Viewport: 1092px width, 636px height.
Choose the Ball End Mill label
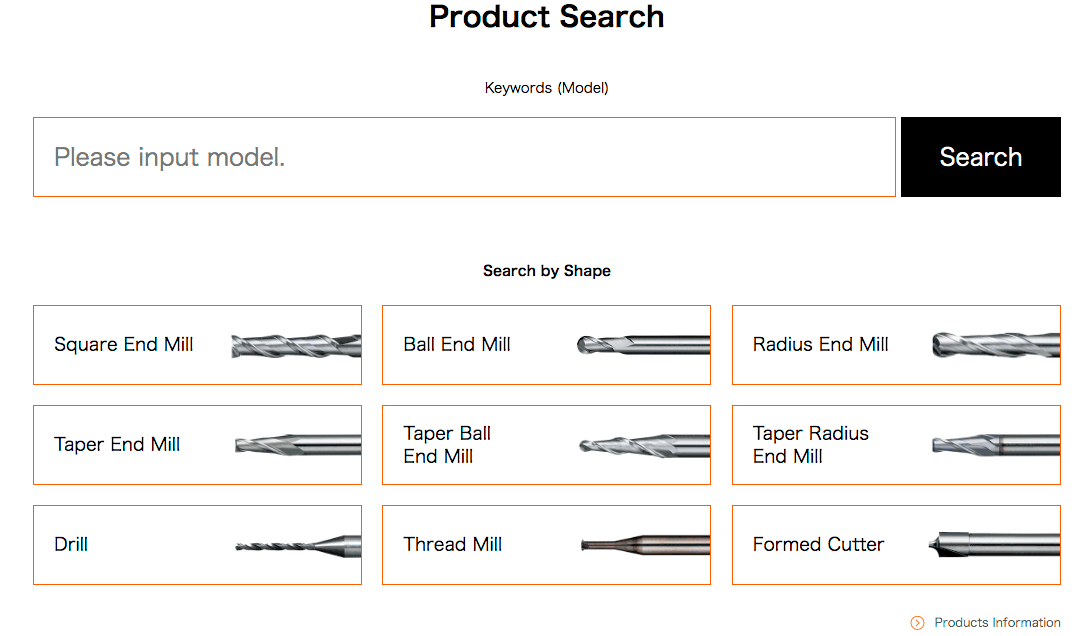[457, 345]
